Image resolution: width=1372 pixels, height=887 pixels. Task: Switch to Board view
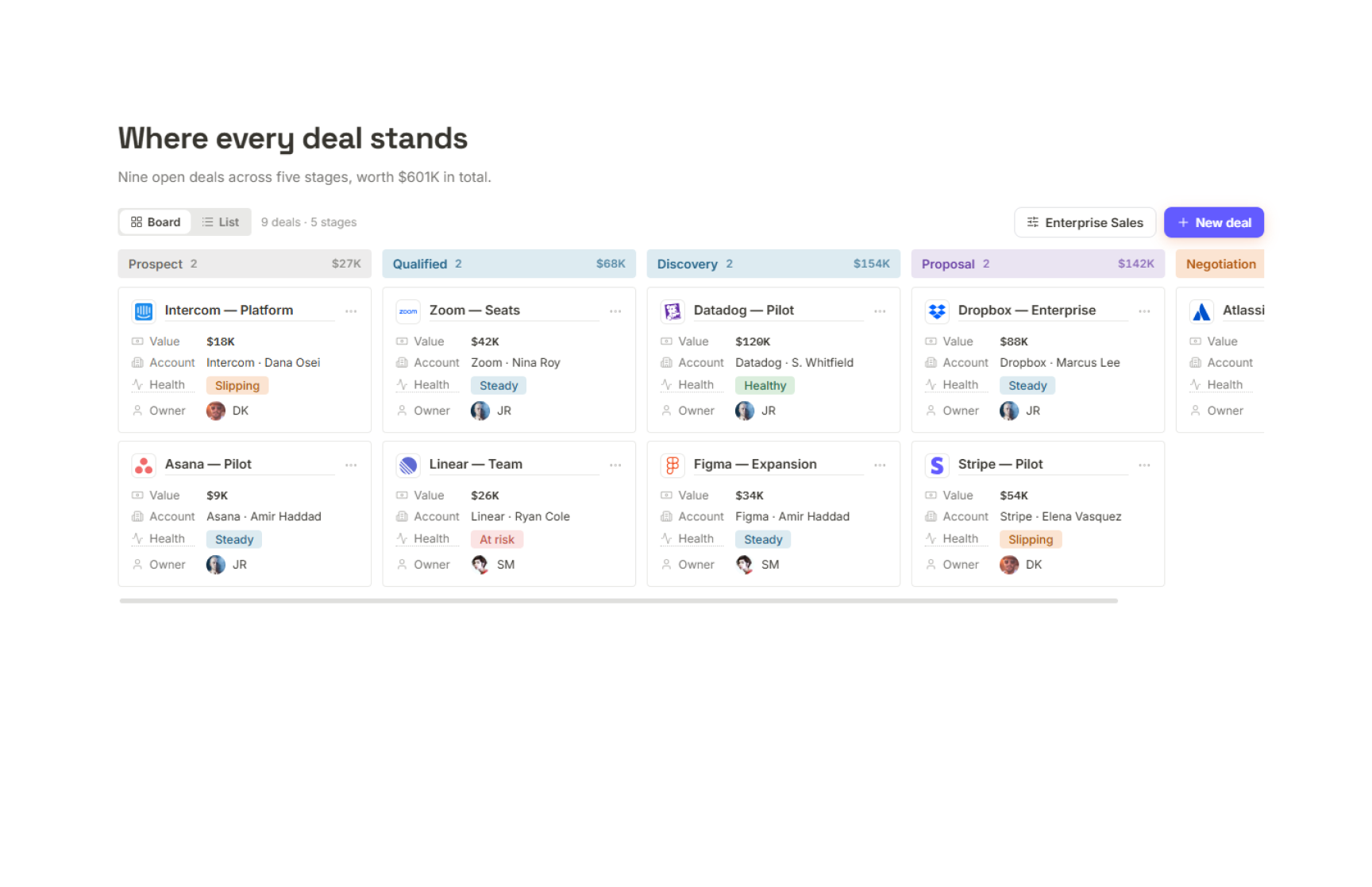click(156, 222)
